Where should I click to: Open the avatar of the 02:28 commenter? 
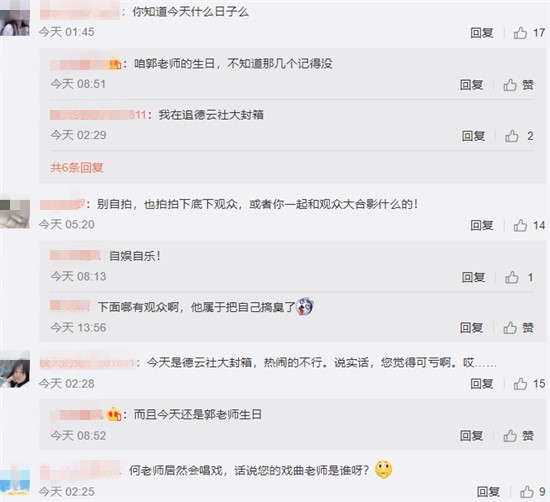[15, 370]
